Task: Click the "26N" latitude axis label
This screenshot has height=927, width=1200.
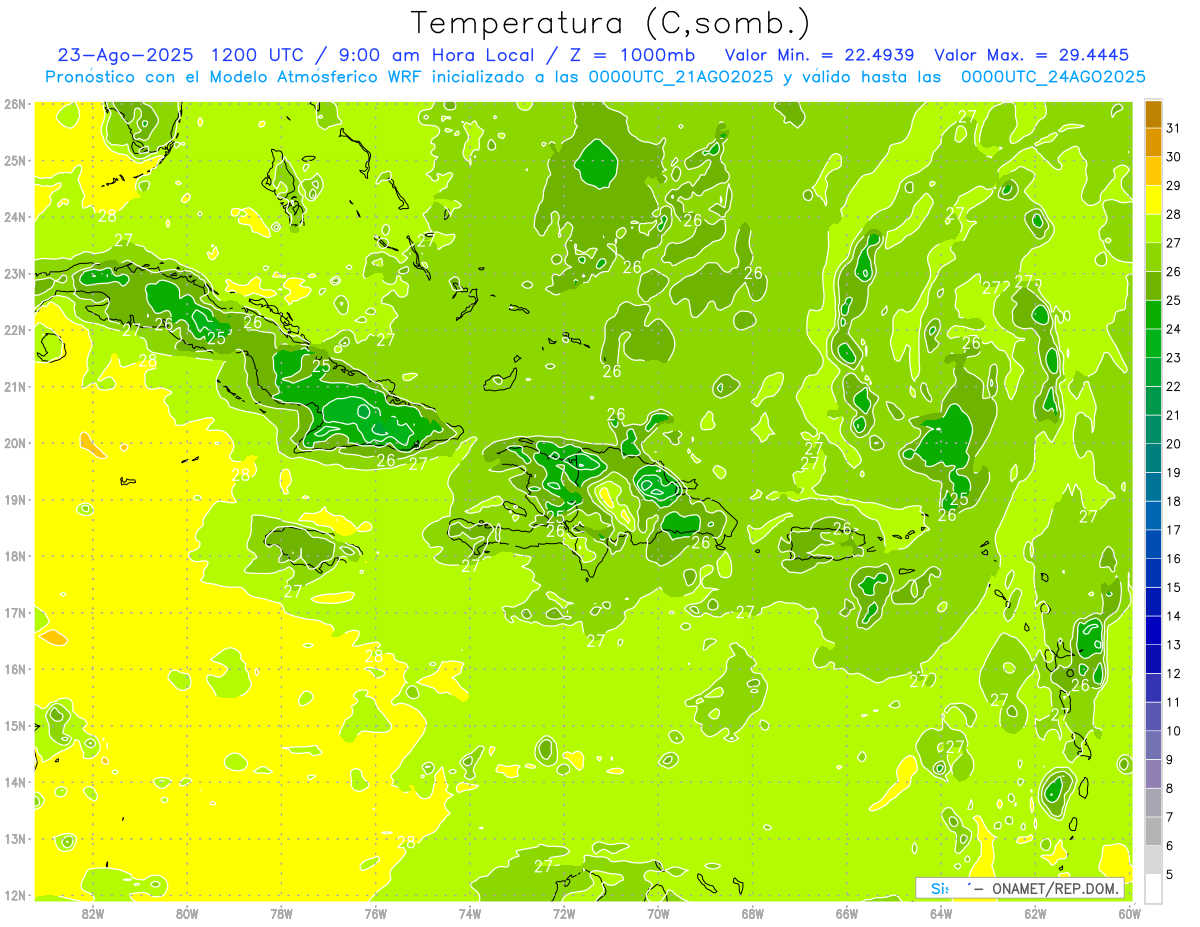Action: point(14,104)
